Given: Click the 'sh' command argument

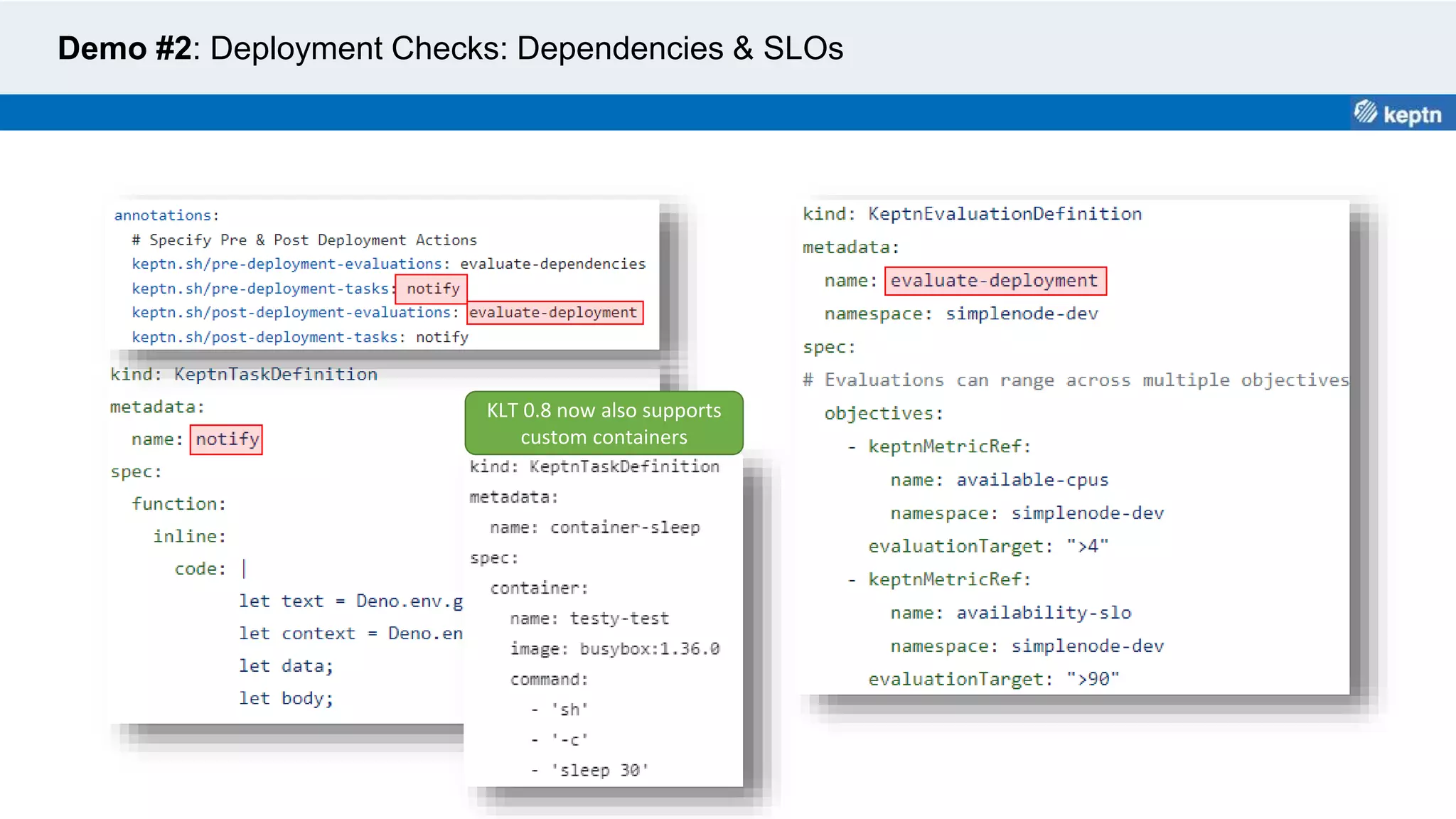Looking at the screenshot, I should pos(569,710).
